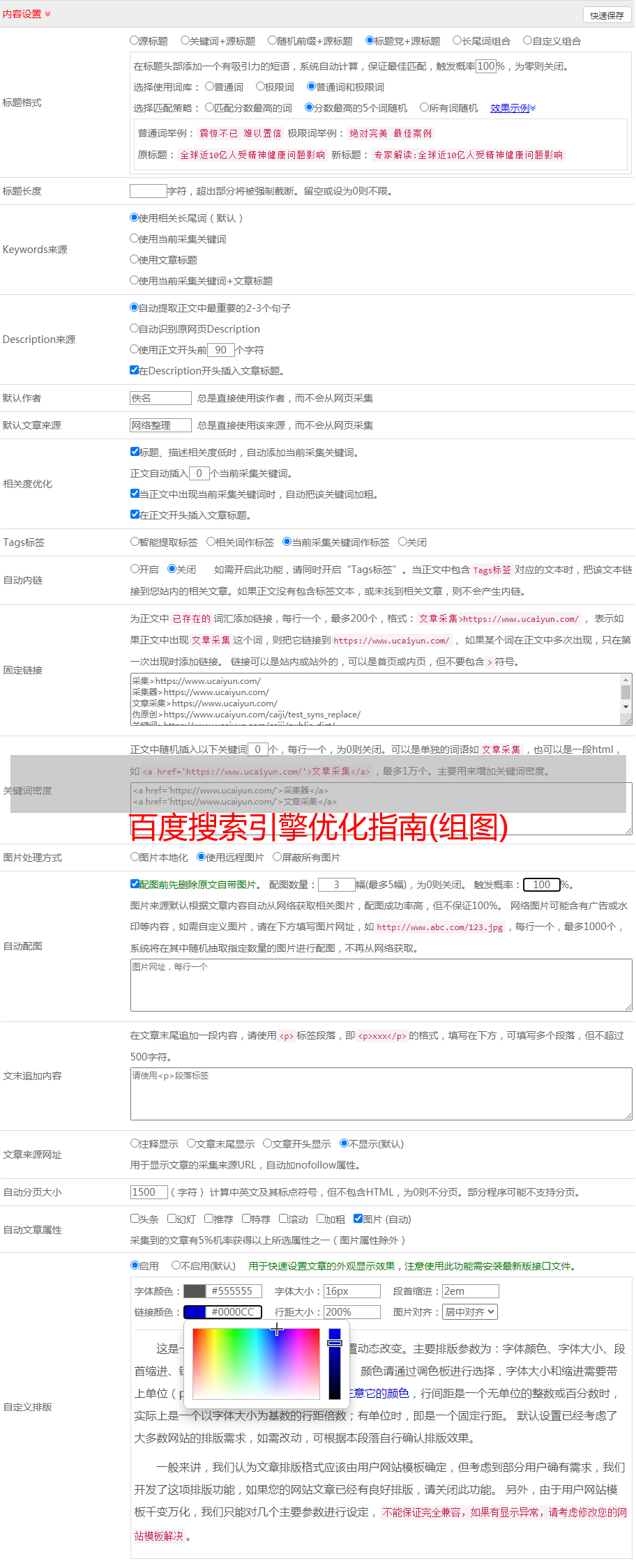Collapse the 内容设置 section chevron
Screen dimensions: 636x1568
[x=47, y=14]
